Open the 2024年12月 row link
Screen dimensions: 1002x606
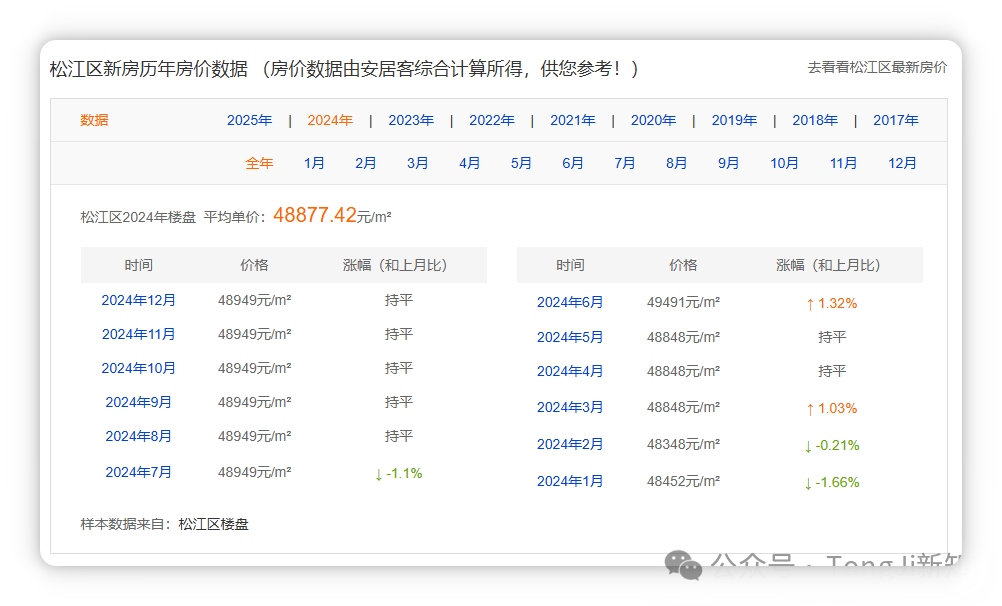coord(138,300)
